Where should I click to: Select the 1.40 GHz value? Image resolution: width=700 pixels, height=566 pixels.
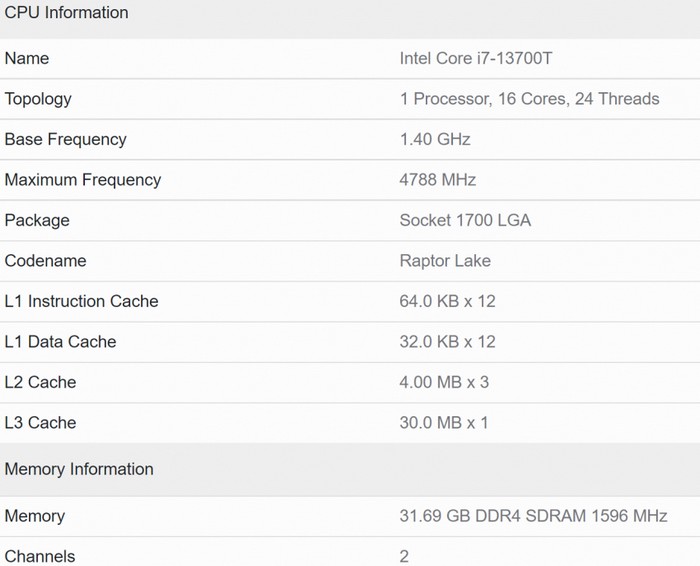pos(435,139)
